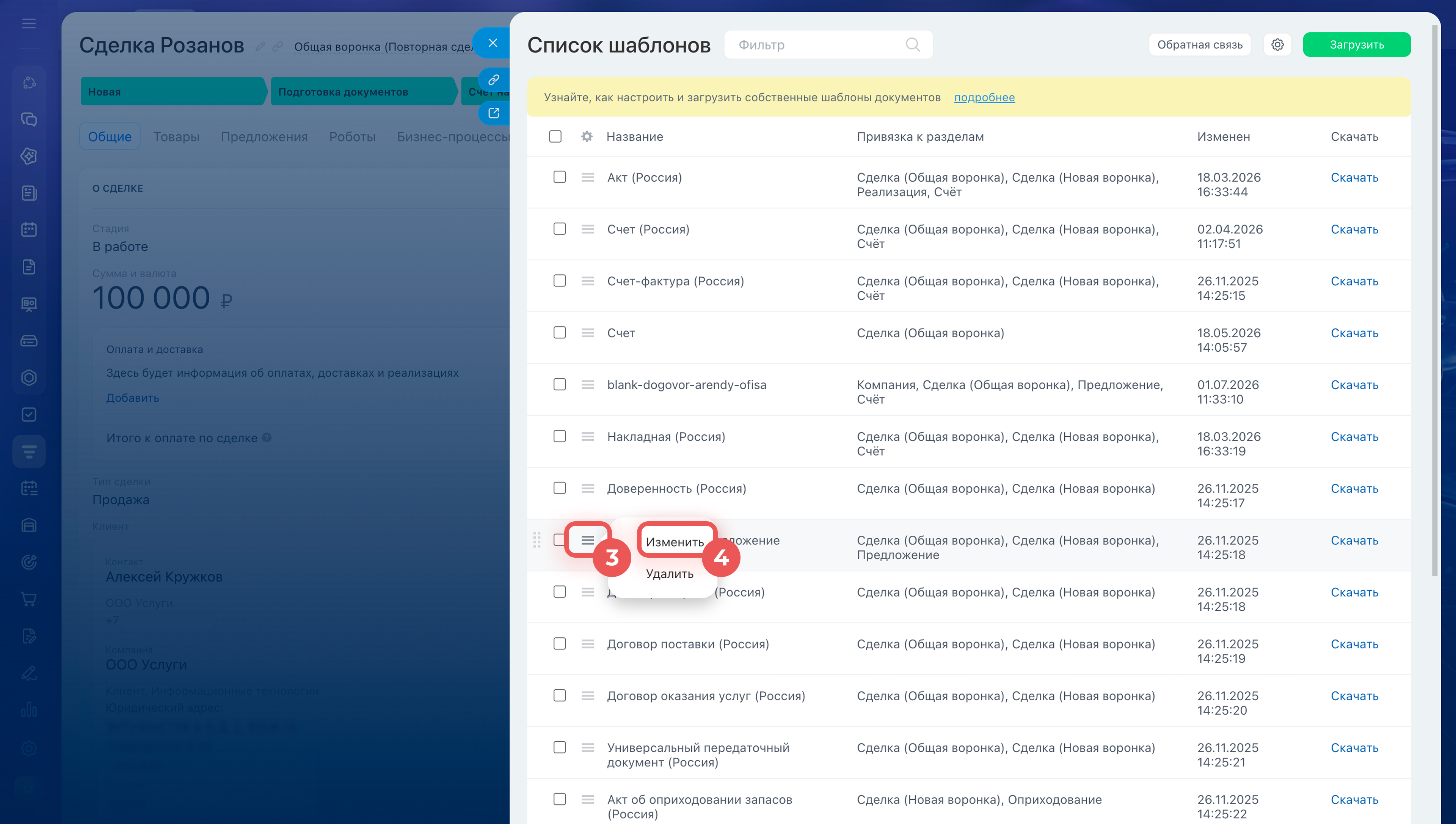Open the row menu icon for Доверенность (Россия)

tap(587, 488)
